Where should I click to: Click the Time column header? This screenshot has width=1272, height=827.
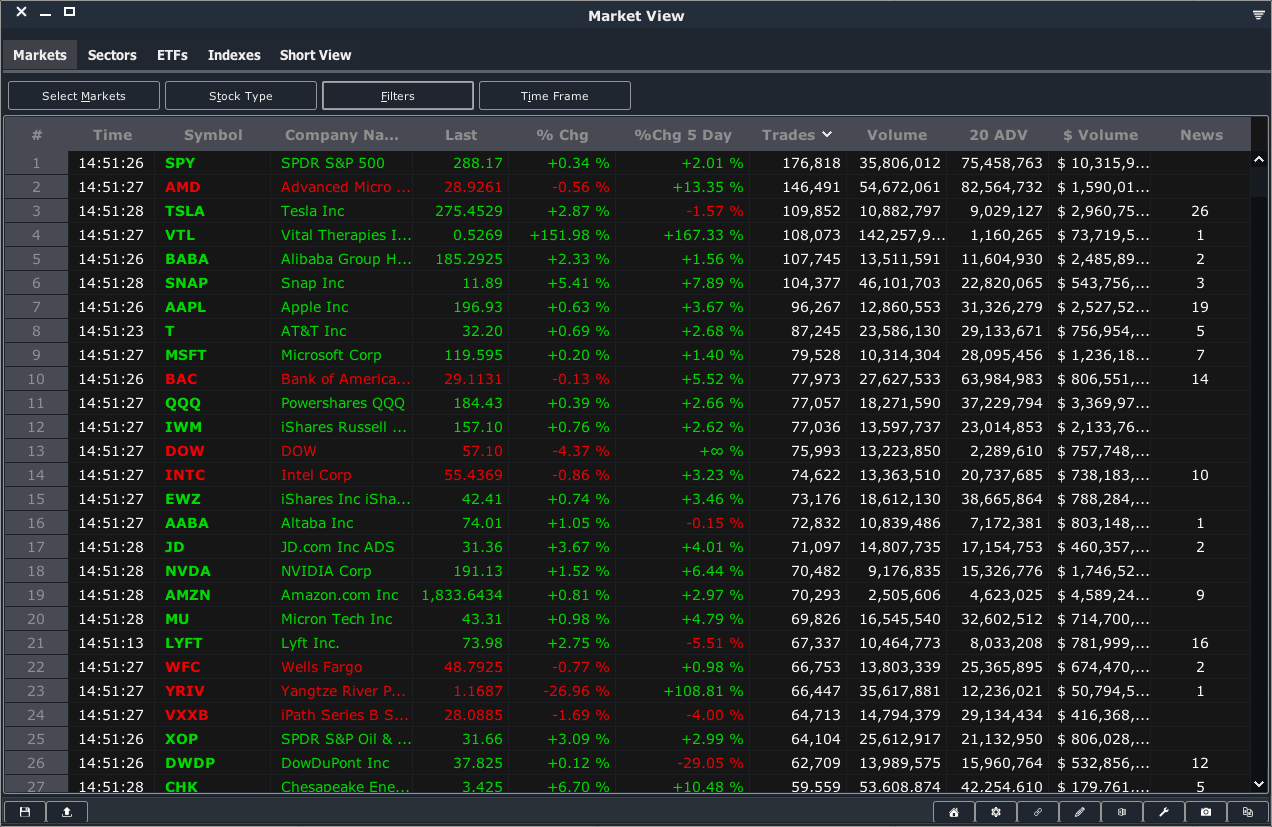[112, 135]
